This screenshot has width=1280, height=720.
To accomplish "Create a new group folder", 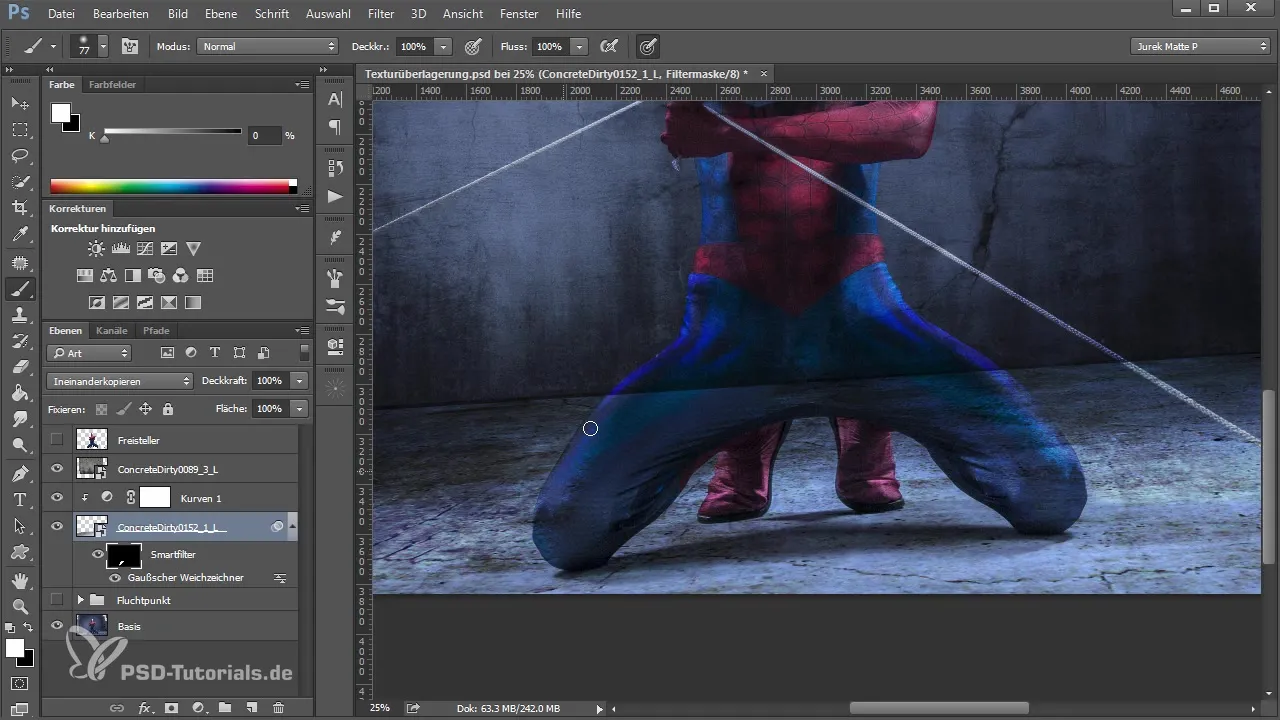I will [x=225, y=708].
